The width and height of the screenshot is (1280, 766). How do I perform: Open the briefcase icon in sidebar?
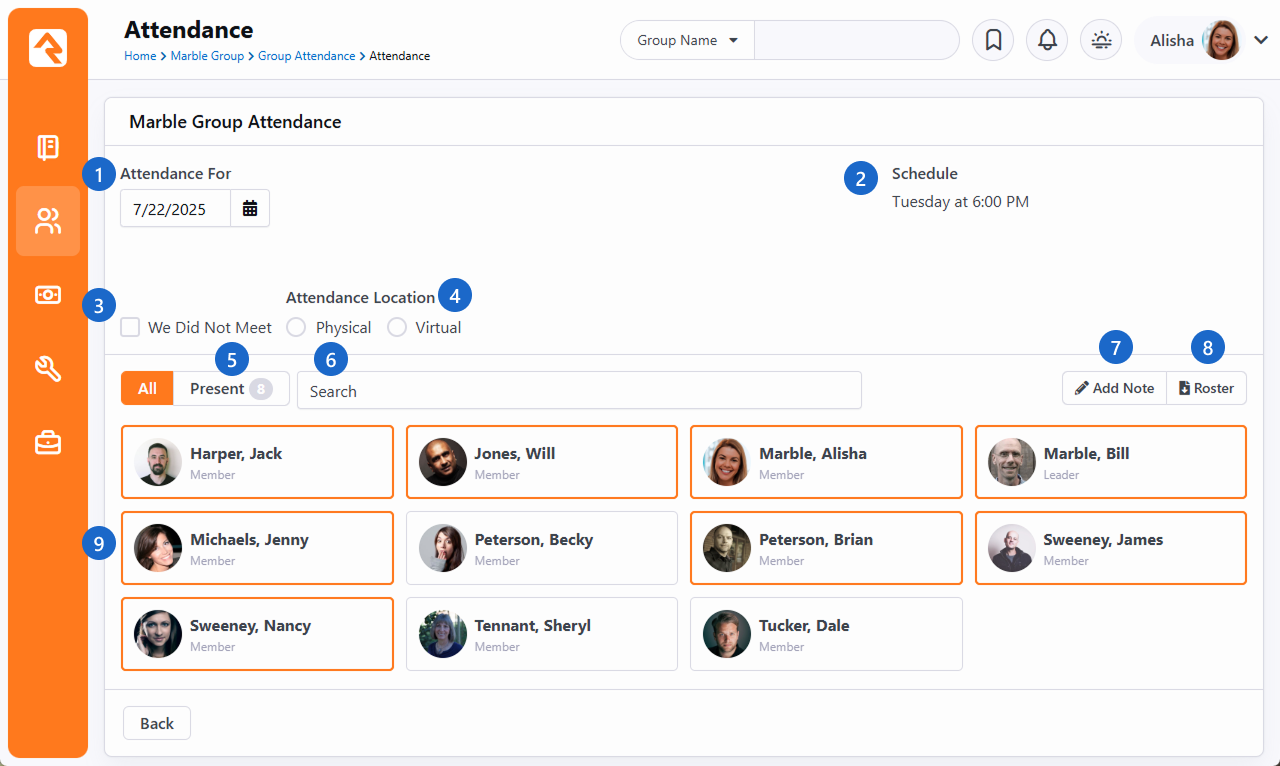coord(48,442)
